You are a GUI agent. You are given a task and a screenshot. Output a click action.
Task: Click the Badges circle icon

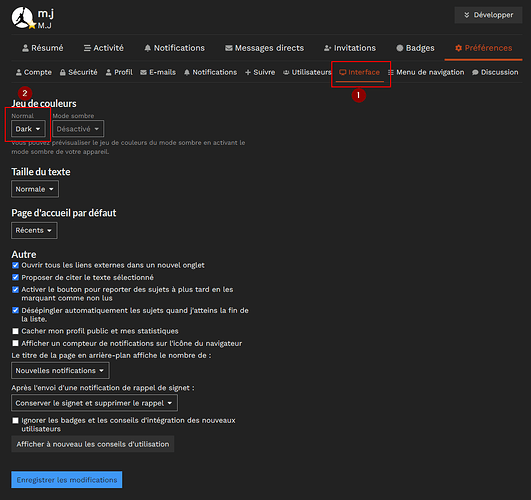coord(400,48)
